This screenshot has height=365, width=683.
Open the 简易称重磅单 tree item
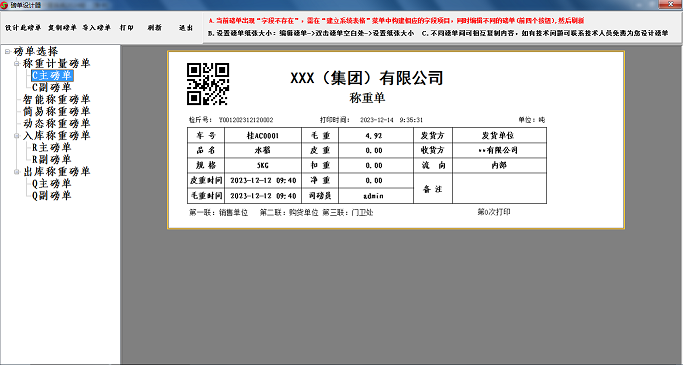pyautogui.click(x=57, y=112)
